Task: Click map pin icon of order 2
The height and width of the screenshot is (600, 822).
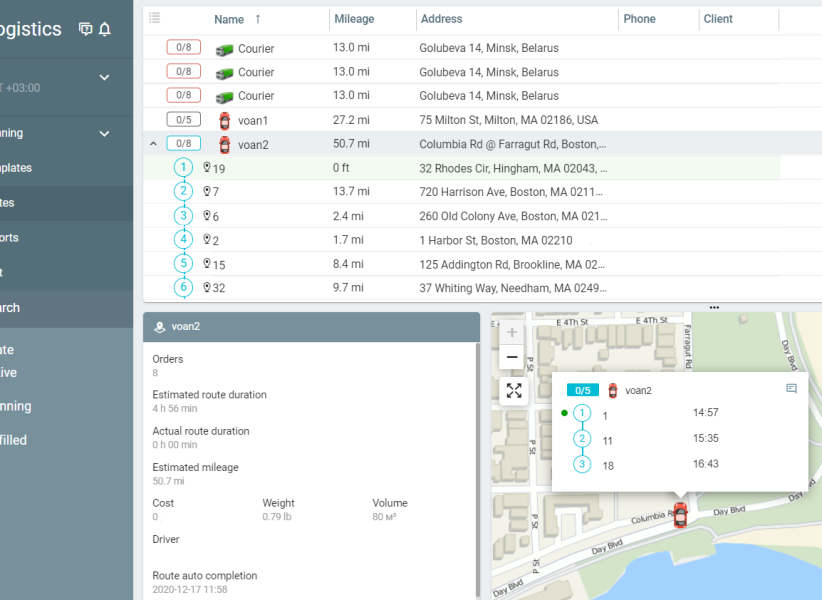Action: click(x=207, y=239)
